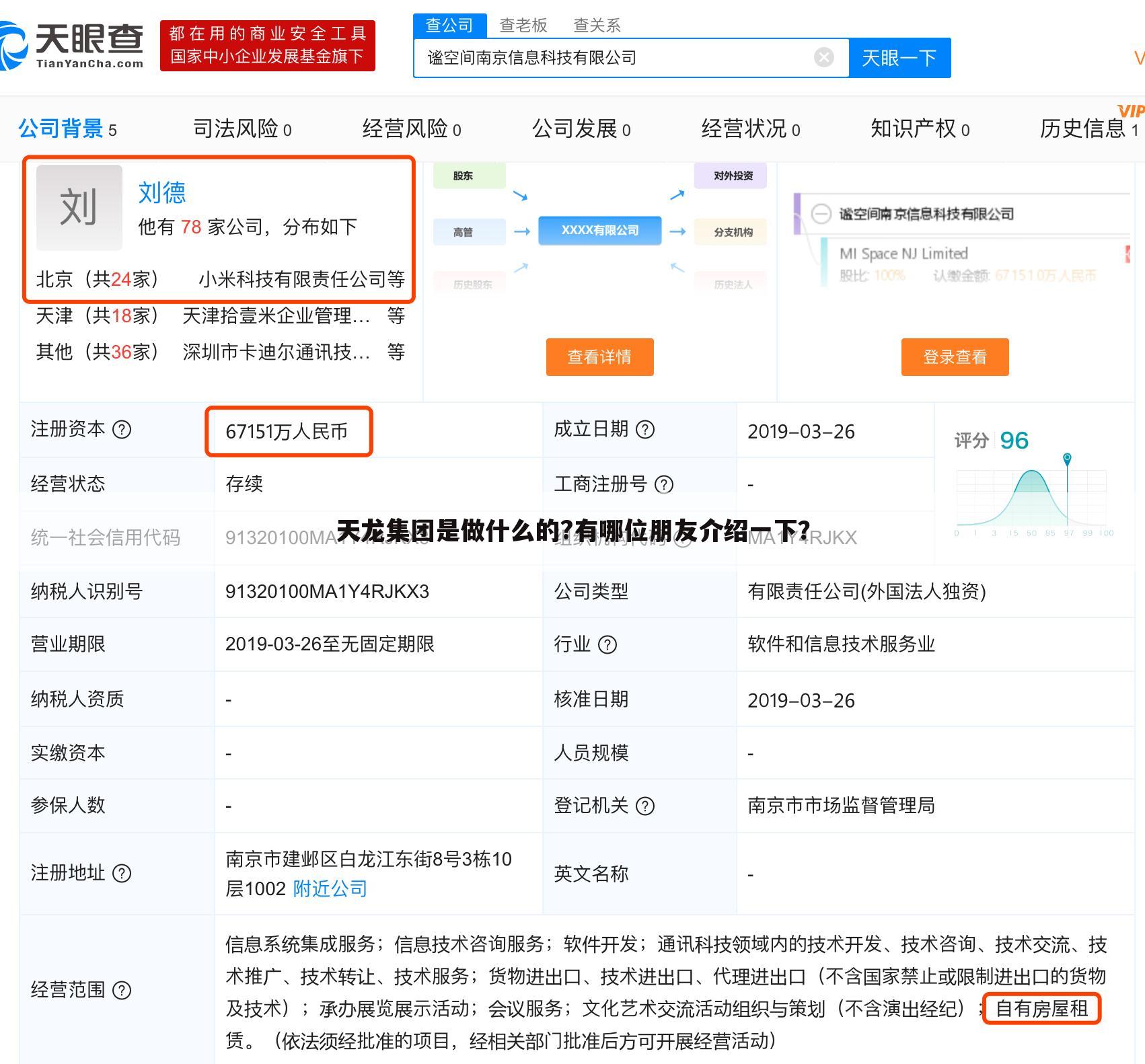Viewport: 1145px width, 1064px height.
Task: Select the 查老板 search tab
Action: click(523, 26)
